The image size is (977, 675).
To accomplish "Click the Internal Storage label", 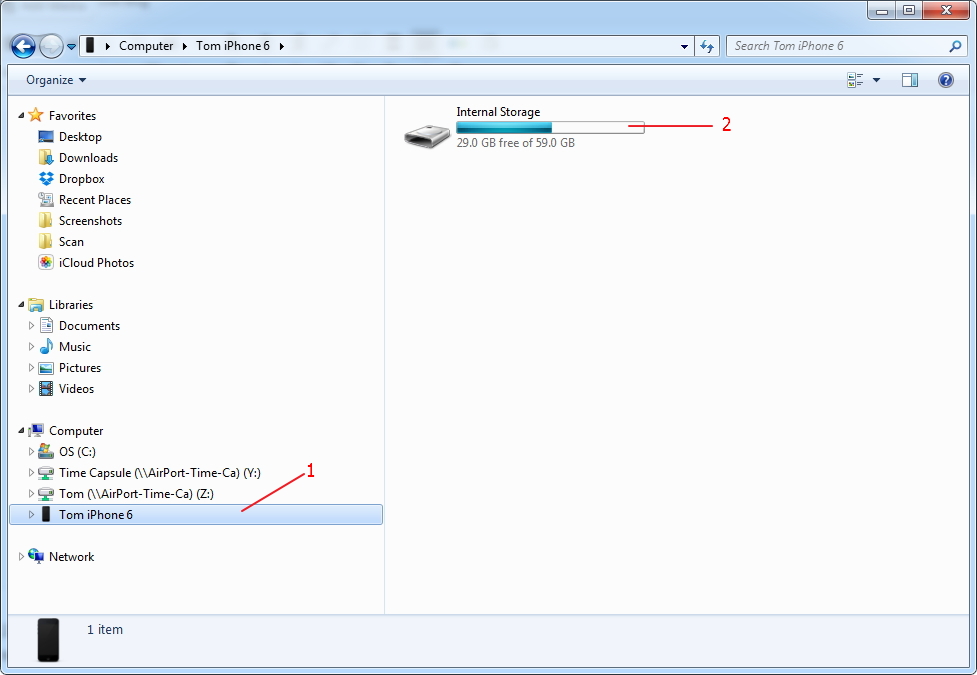I will tap(498, 112).
